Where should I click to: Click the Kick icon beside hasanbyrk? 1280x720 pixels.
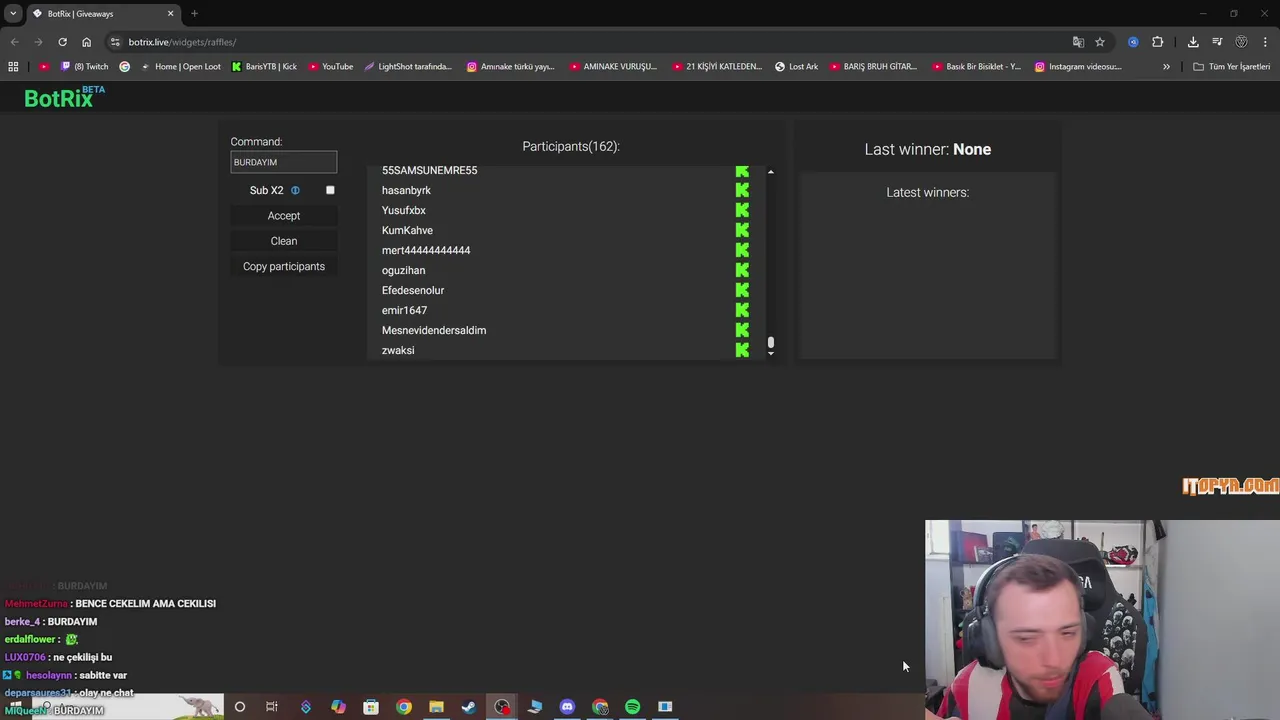[742, 190]
